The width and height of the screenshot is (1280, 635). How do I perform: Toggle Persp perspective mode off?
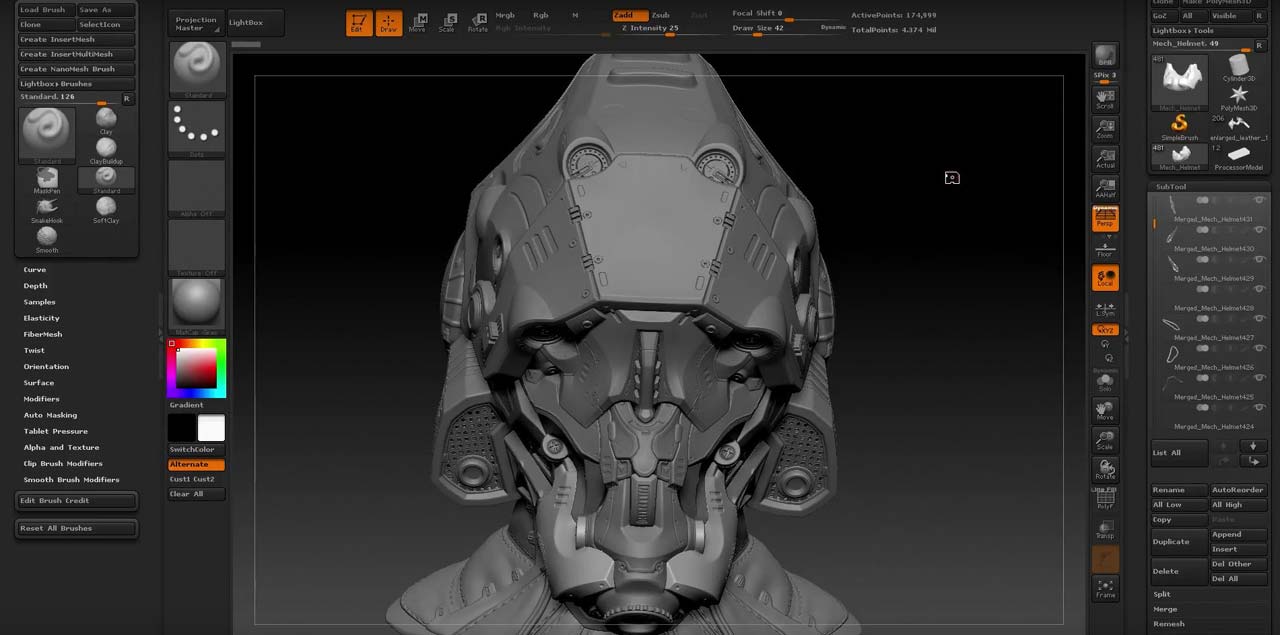[1105, 217]
